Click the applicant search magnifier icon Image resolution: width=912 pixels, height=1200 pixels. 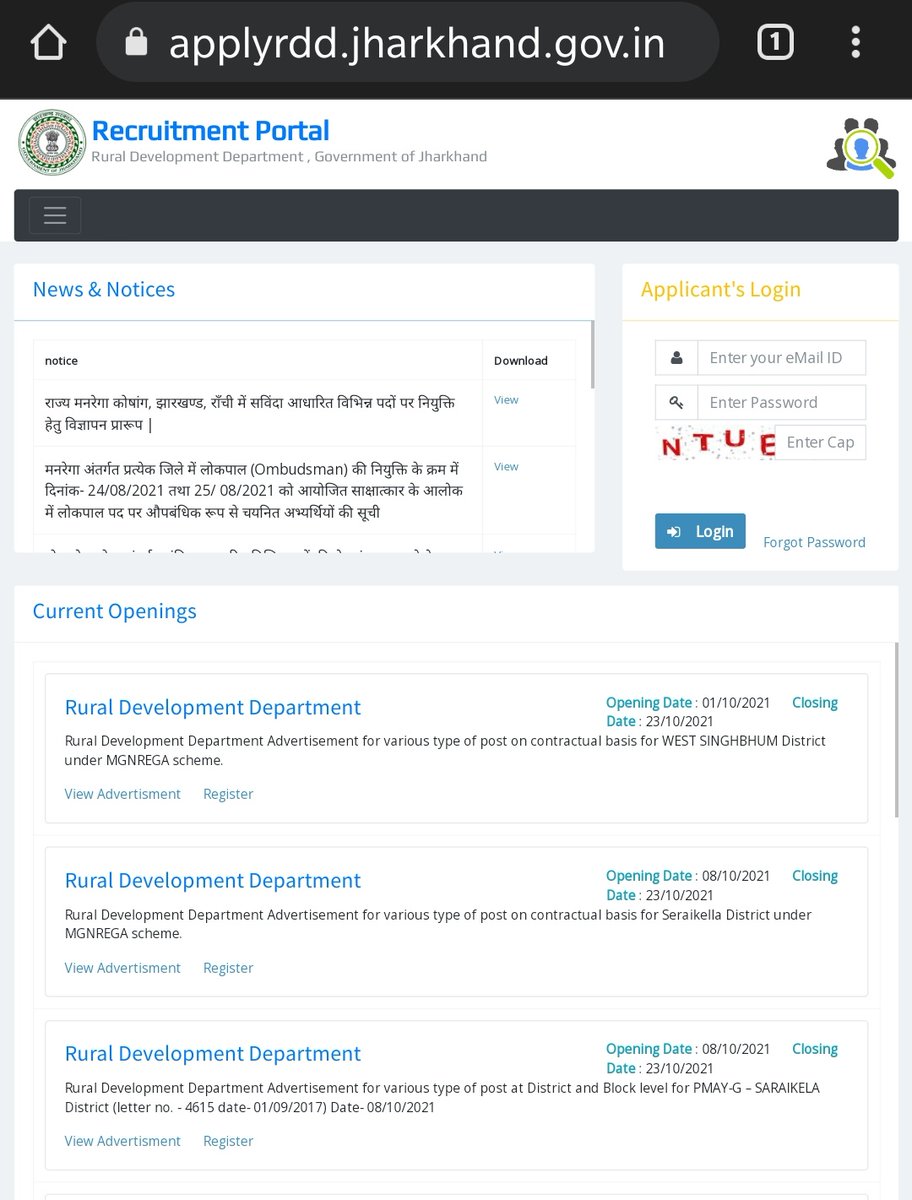click(860, 148)
